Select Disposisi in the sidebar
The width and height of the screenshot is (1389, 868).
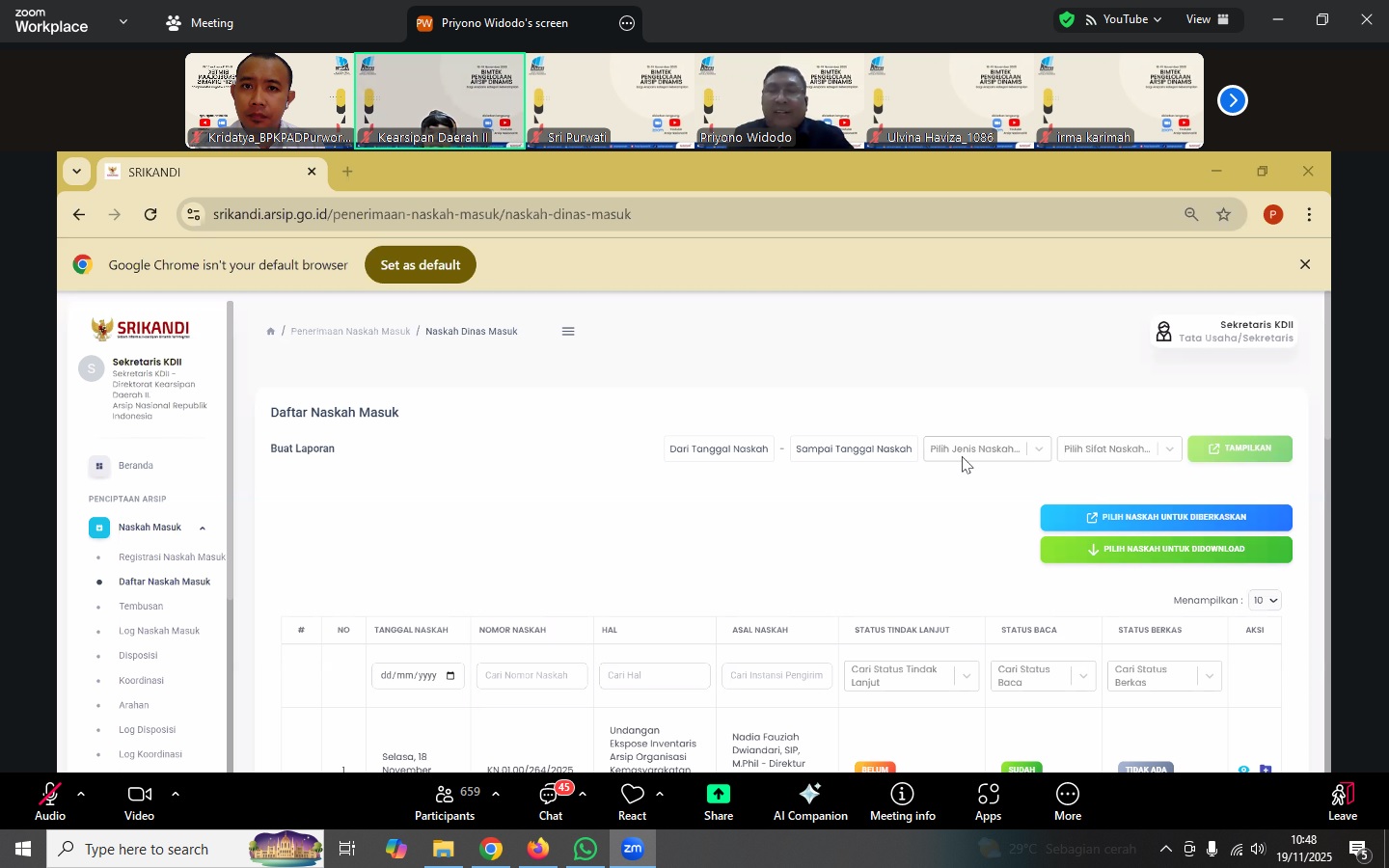point(138,656)
